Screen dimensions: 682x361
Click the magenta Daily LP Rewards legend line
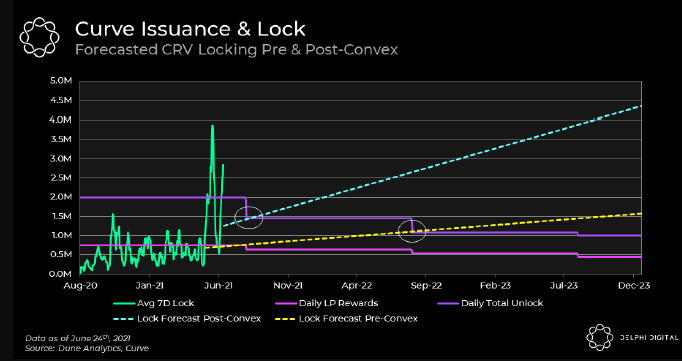pyautogui.click(x=285, y=303)
